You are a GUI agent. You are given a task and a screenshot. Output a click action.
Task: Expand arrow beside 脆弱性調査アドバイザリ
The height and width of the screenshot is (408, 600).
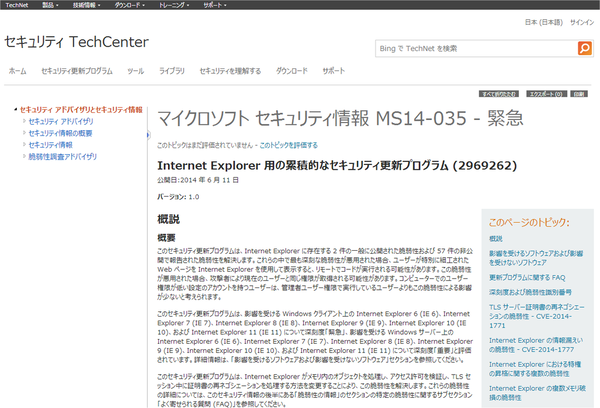[24, 156]
